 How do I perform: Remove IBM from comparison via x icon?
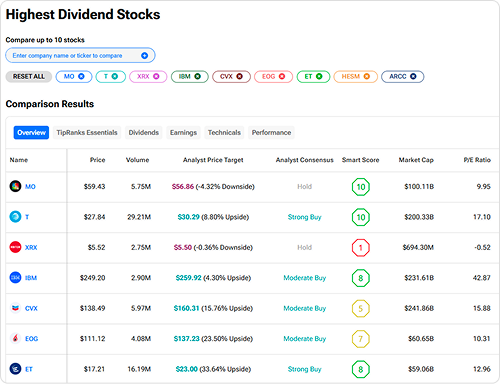[197, 76]
